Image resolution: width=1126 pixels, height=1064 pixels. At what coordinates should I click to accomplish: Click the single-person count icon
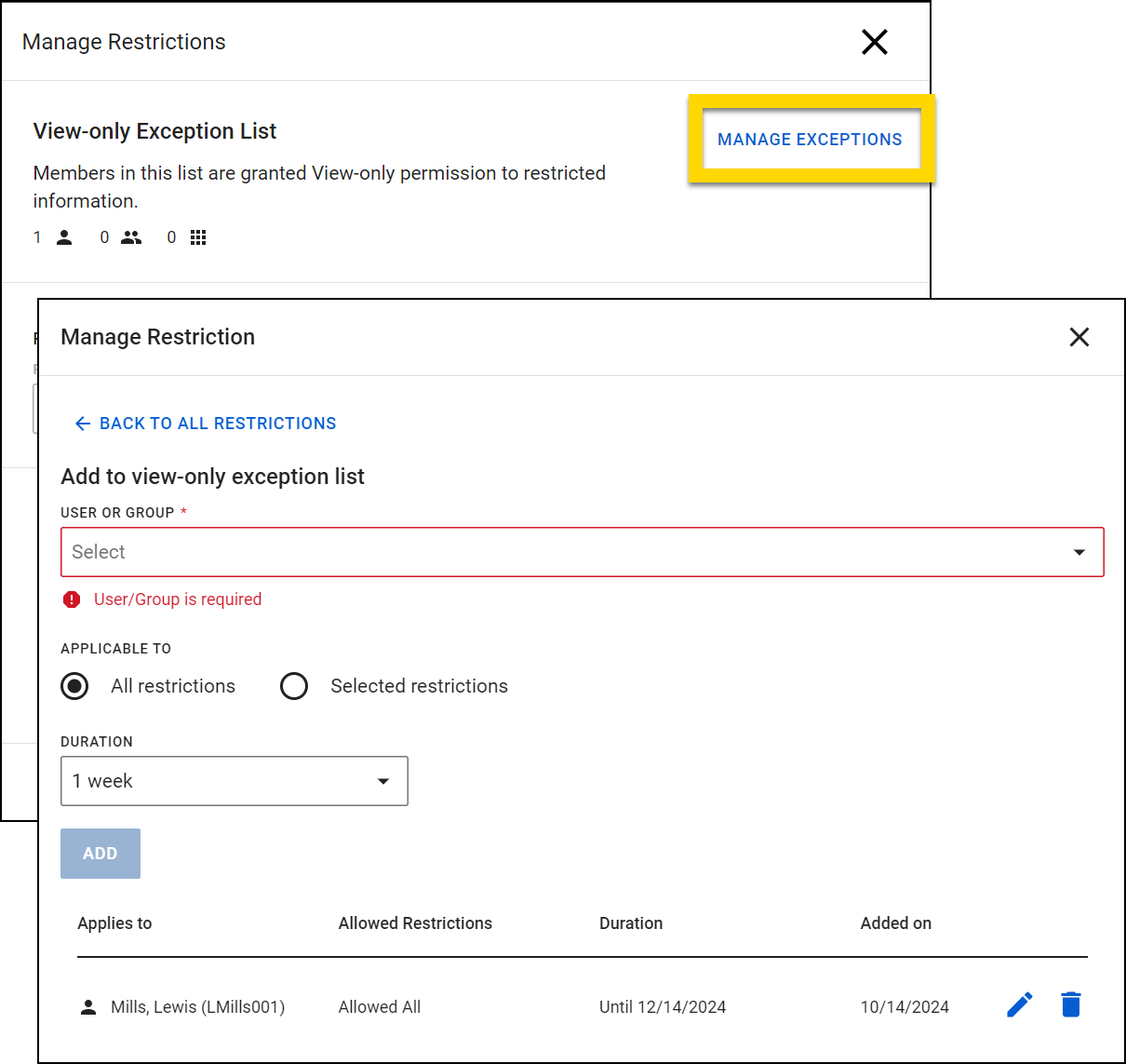(63, 237)
